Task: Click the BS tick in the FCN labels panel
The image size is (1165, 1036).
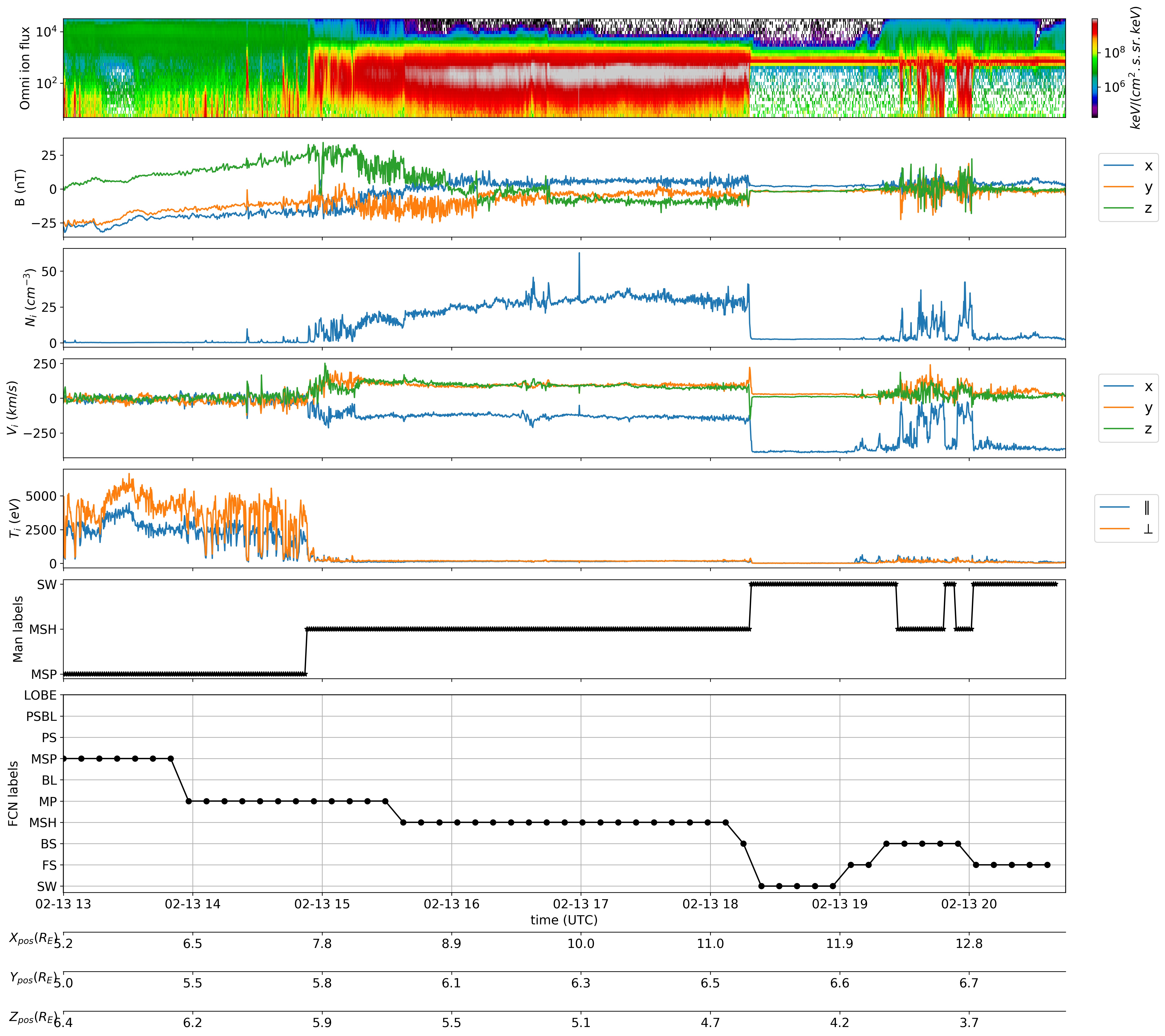Action: [49, 844]
